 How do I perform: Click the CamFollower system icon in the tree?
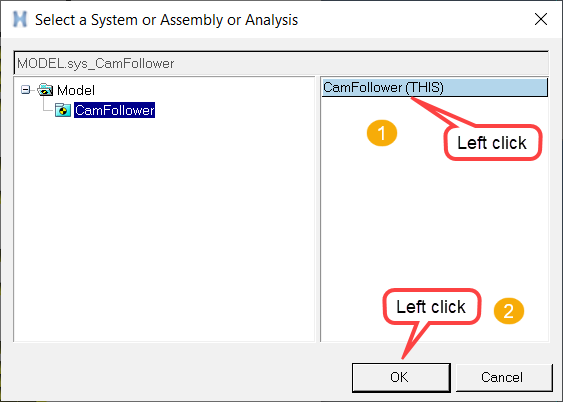coord(63,110)
